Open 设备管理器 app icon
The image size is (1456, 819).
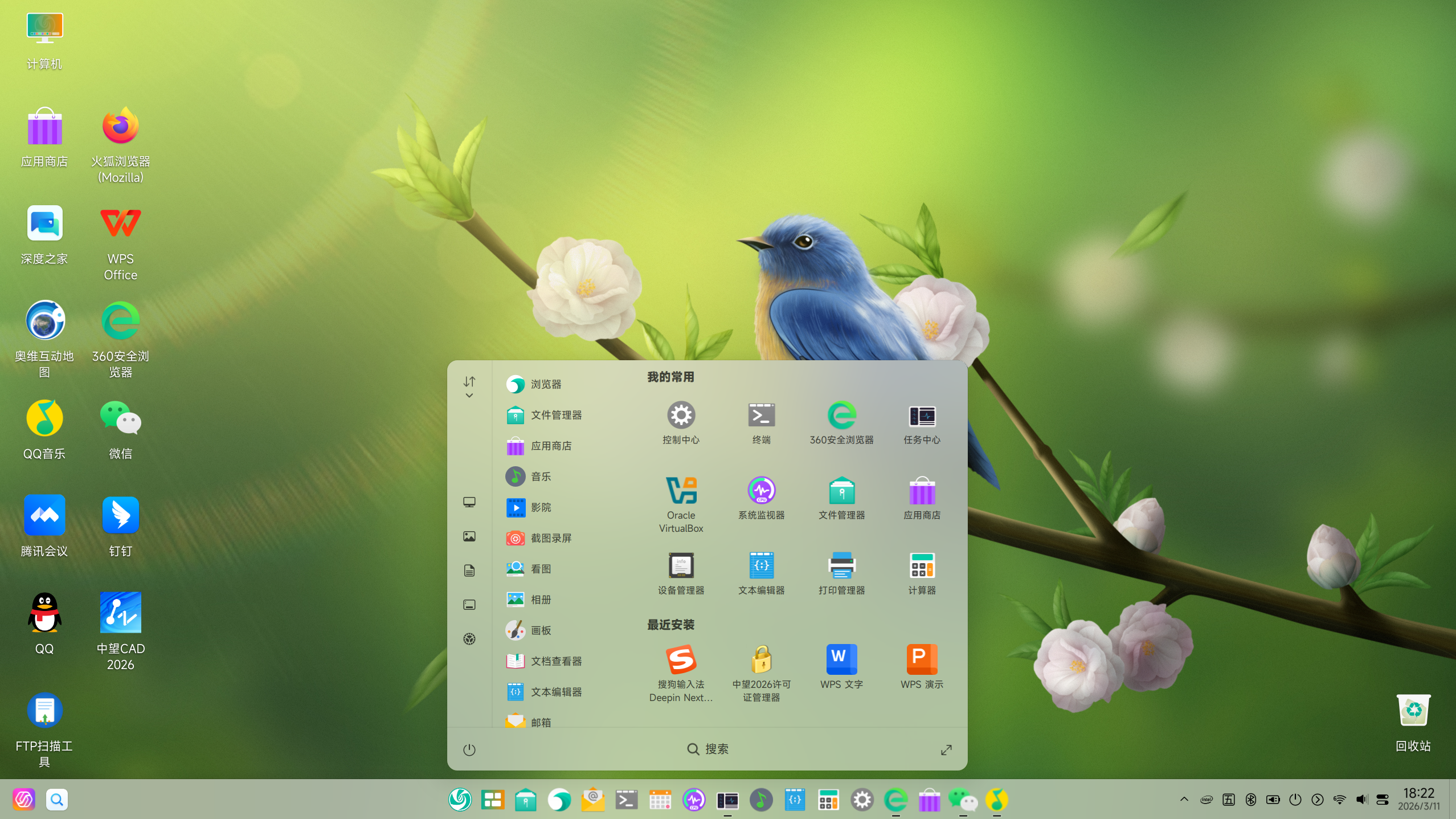[681, 566]
